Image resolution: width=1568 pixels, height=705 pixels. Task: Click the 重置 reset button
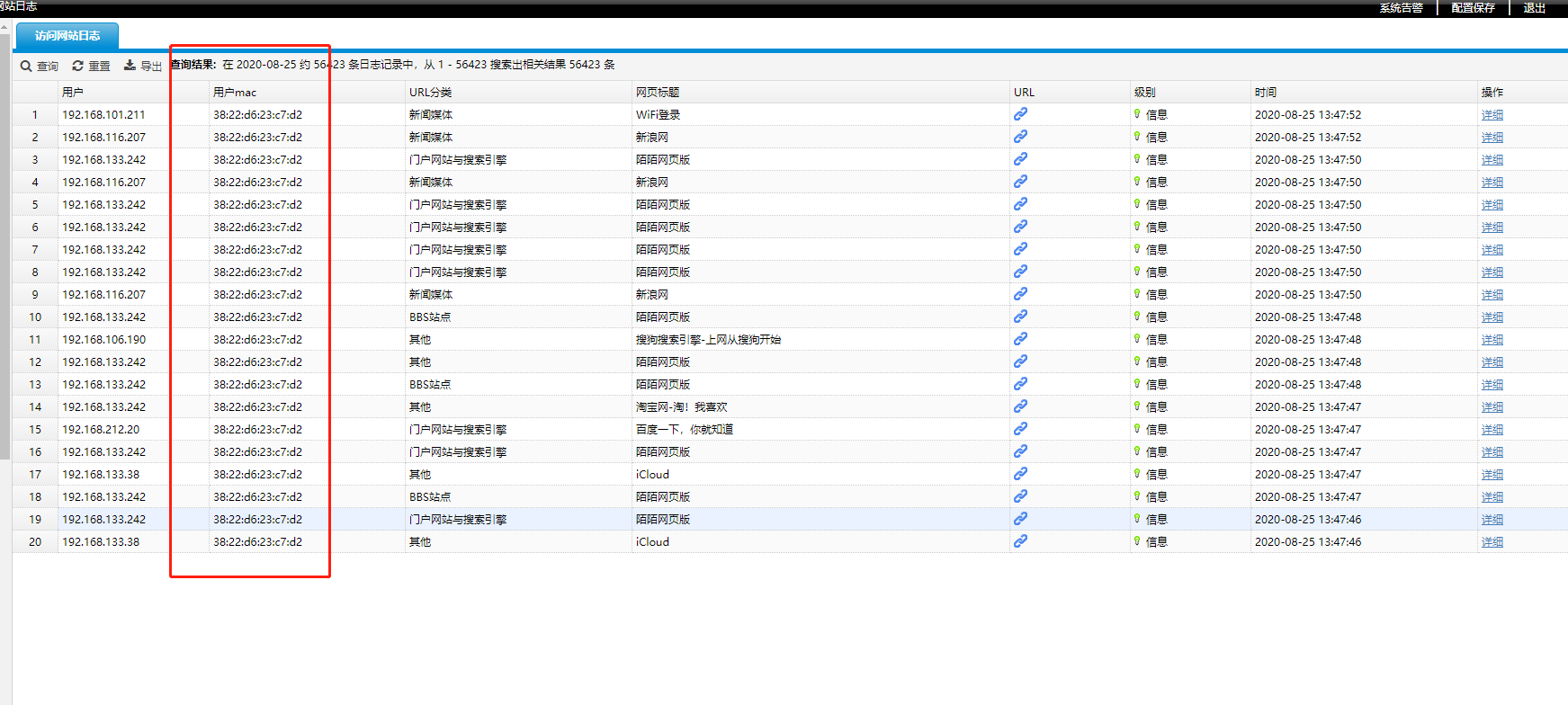click(x=91, y=66)
